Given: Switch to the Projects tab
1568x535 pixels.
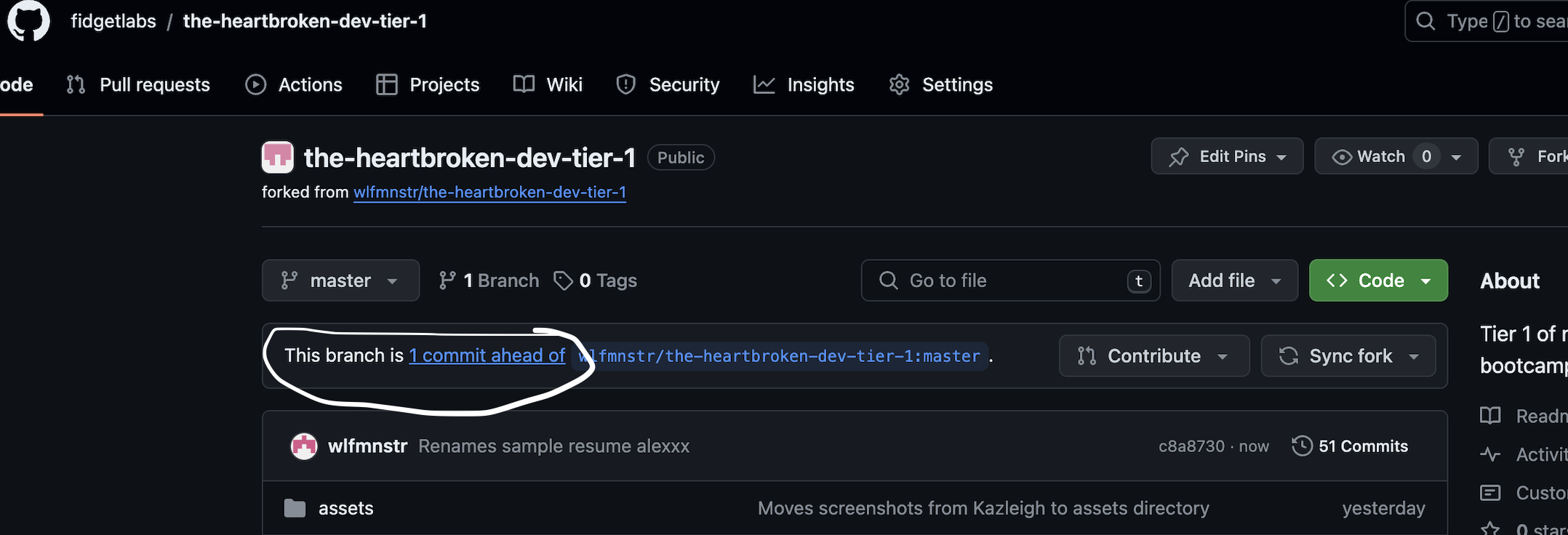Looking at the screenshot, I should coord(428,84).
